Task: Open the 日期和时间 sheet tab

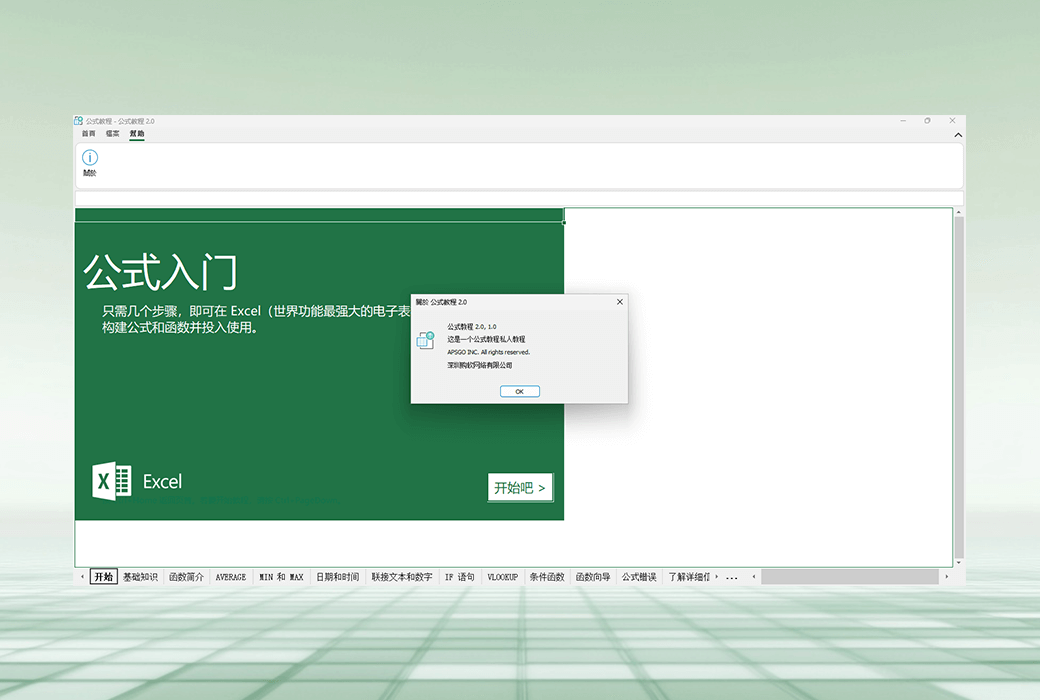Action: point(338,577)
